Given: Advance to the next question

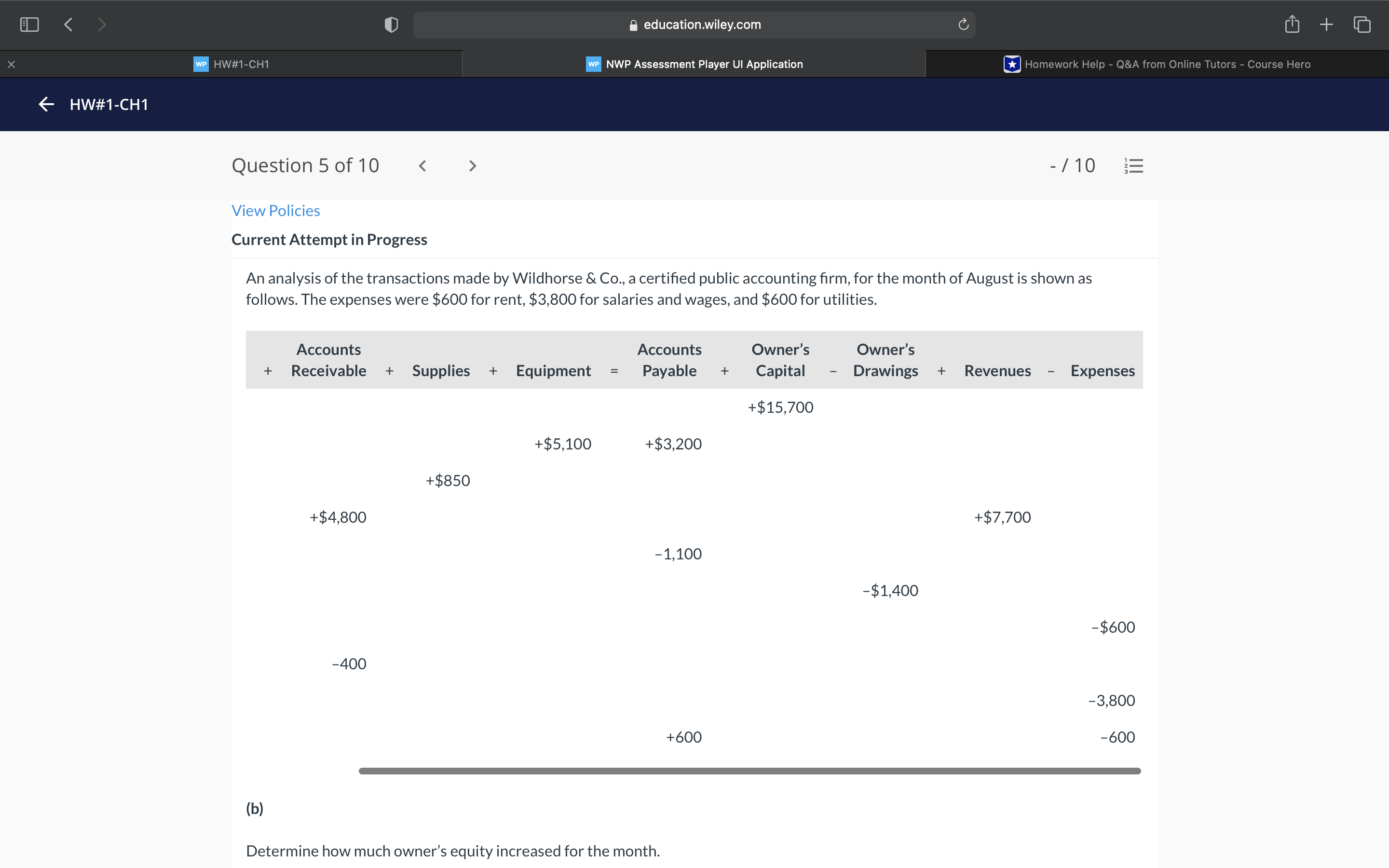Looking at the screenshot, I should pos(472,165).
